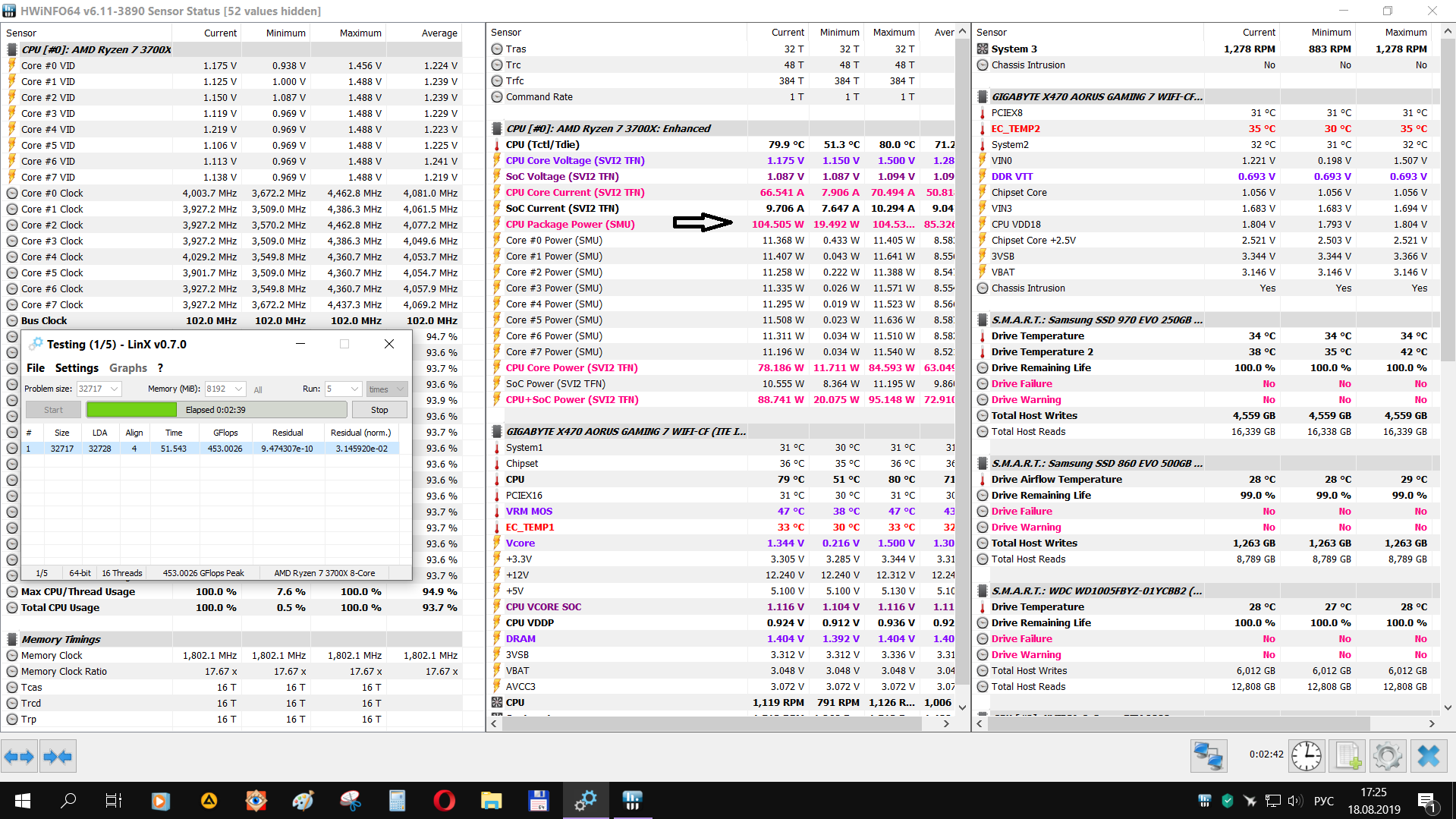The height and width of the screenshot is (819, 1456).
Task: Open File Explorer from the taskbar
Action: (x=492, y=801)
